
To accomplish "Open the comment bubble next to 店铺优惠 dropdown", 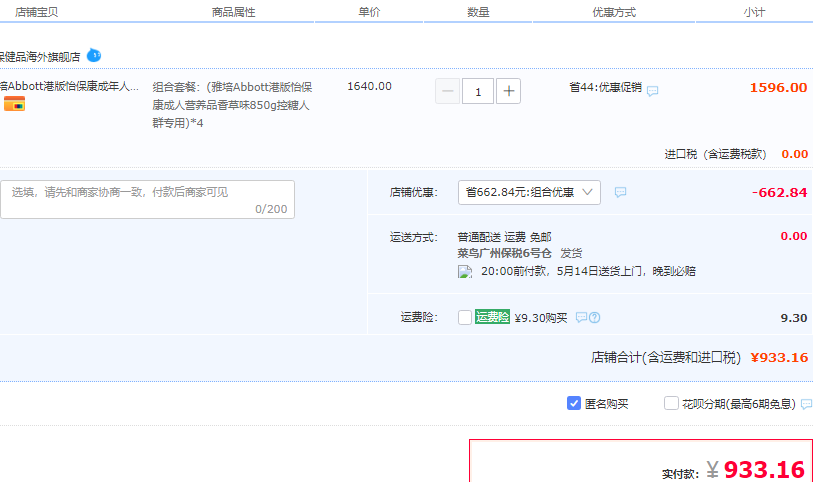I will [620, 192].
